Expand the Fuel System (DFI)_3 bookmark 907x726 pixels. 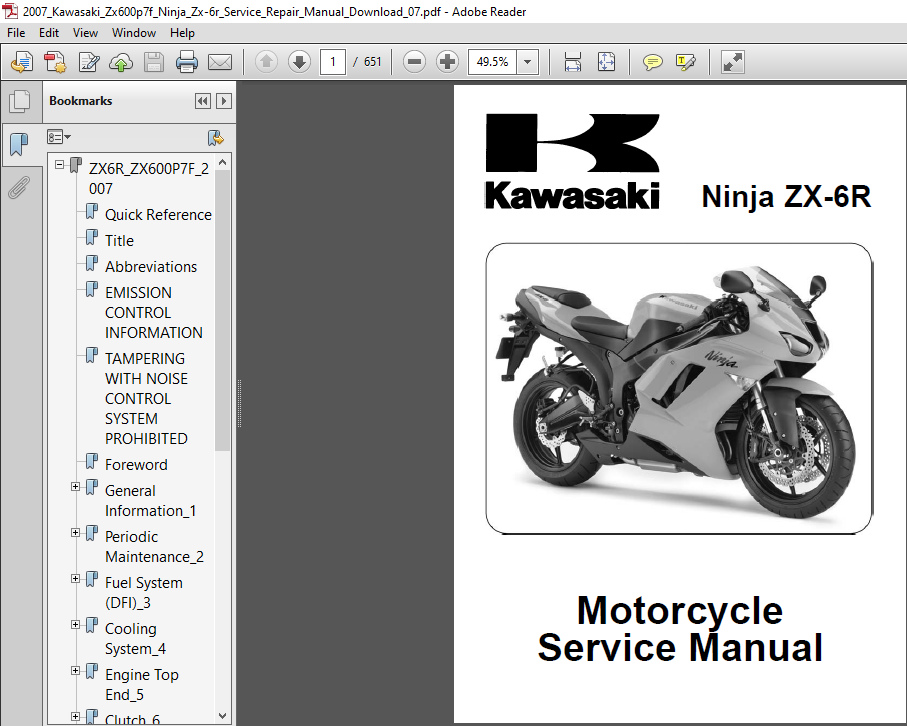[75, 578]
